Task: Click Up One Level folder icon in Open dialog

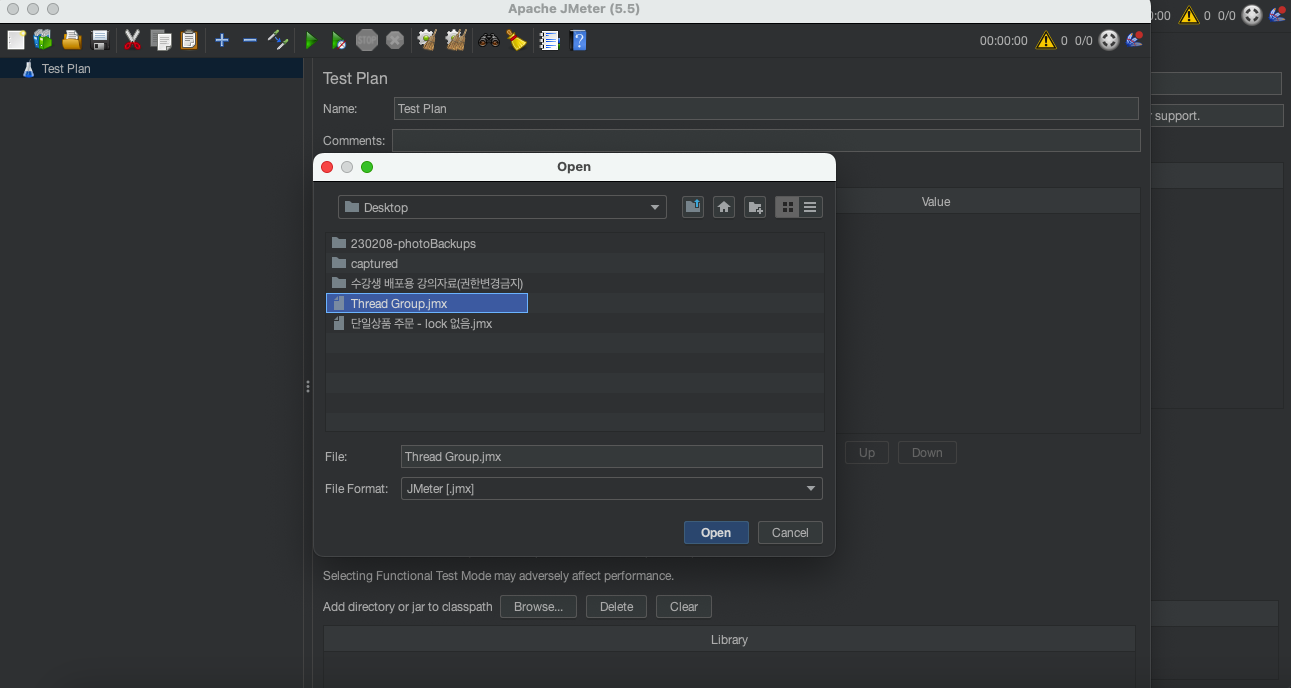Action: [693, 207]
